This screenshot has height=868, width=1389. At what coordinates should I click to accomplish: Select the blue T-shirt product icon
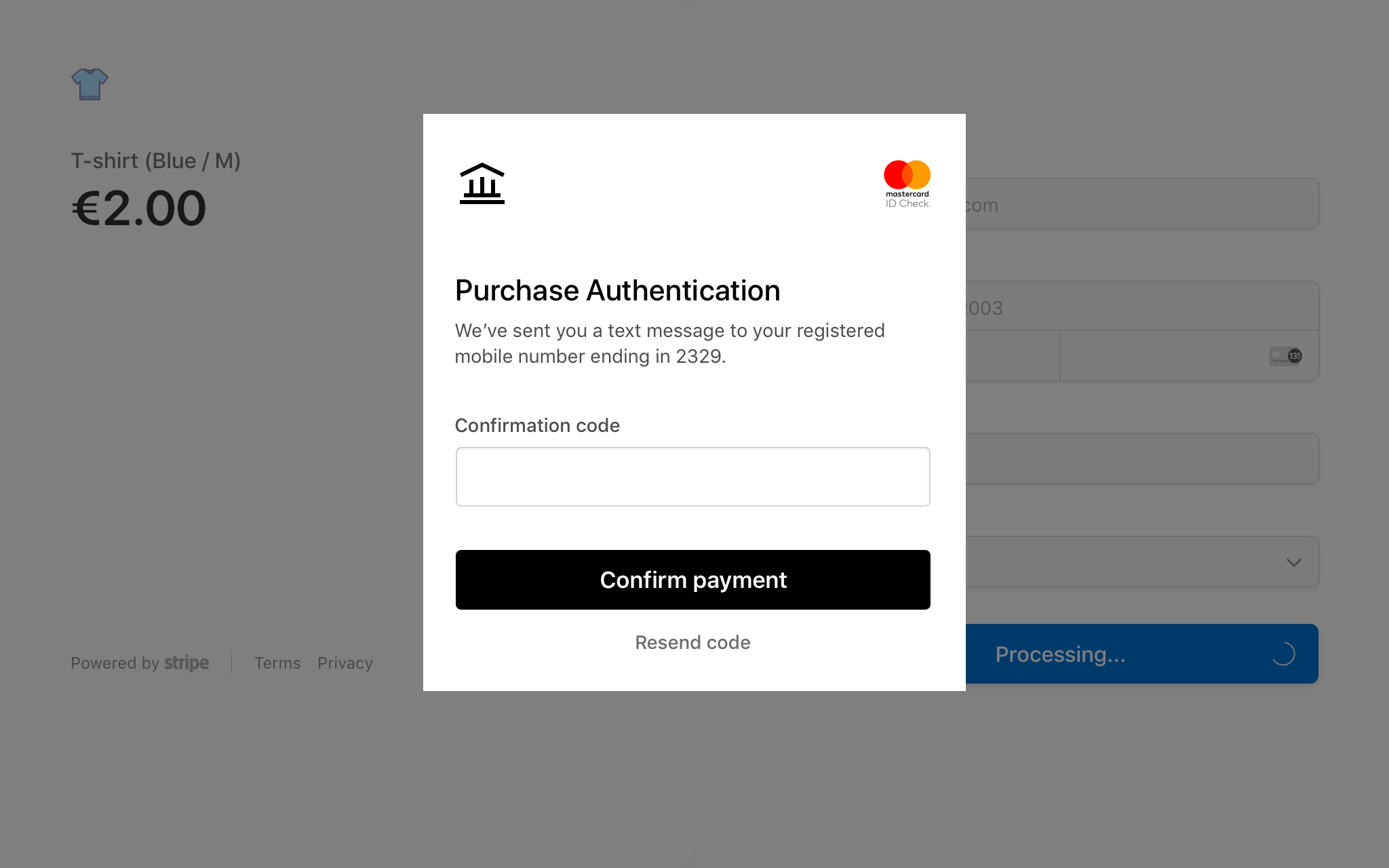89,84
